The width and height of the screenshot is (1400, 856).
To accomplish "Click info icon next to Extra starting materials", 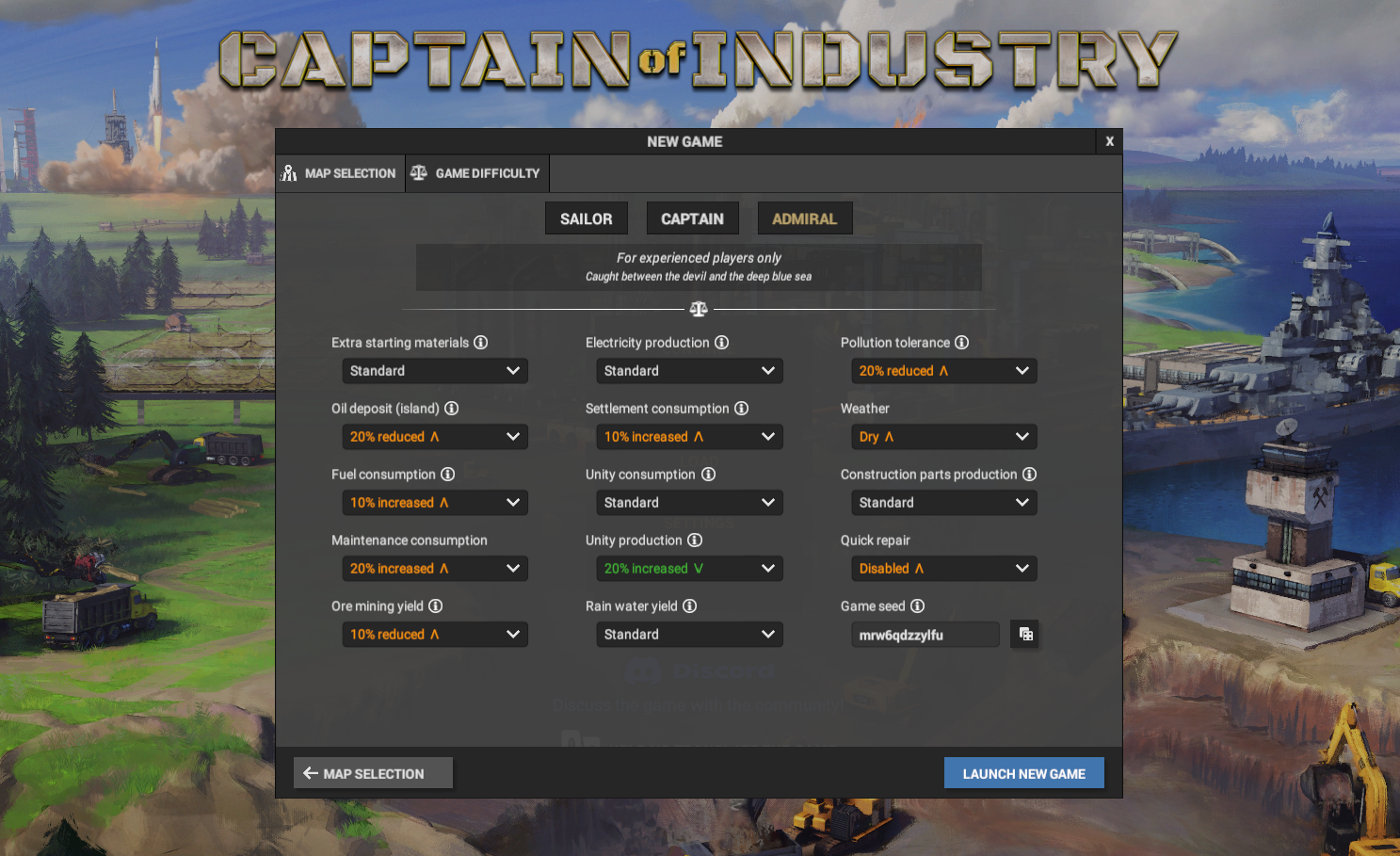I will 480,343.
